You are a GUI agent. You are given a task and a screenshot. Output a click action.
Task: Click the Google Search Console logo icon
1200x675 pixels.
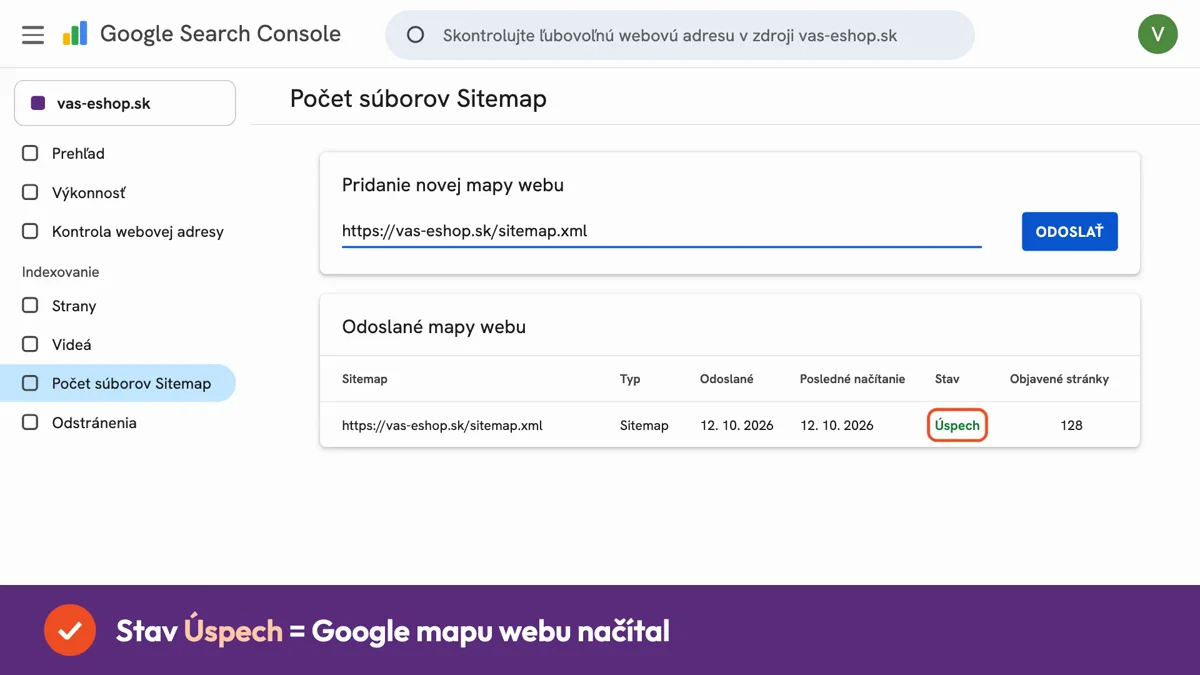point(75,35)
